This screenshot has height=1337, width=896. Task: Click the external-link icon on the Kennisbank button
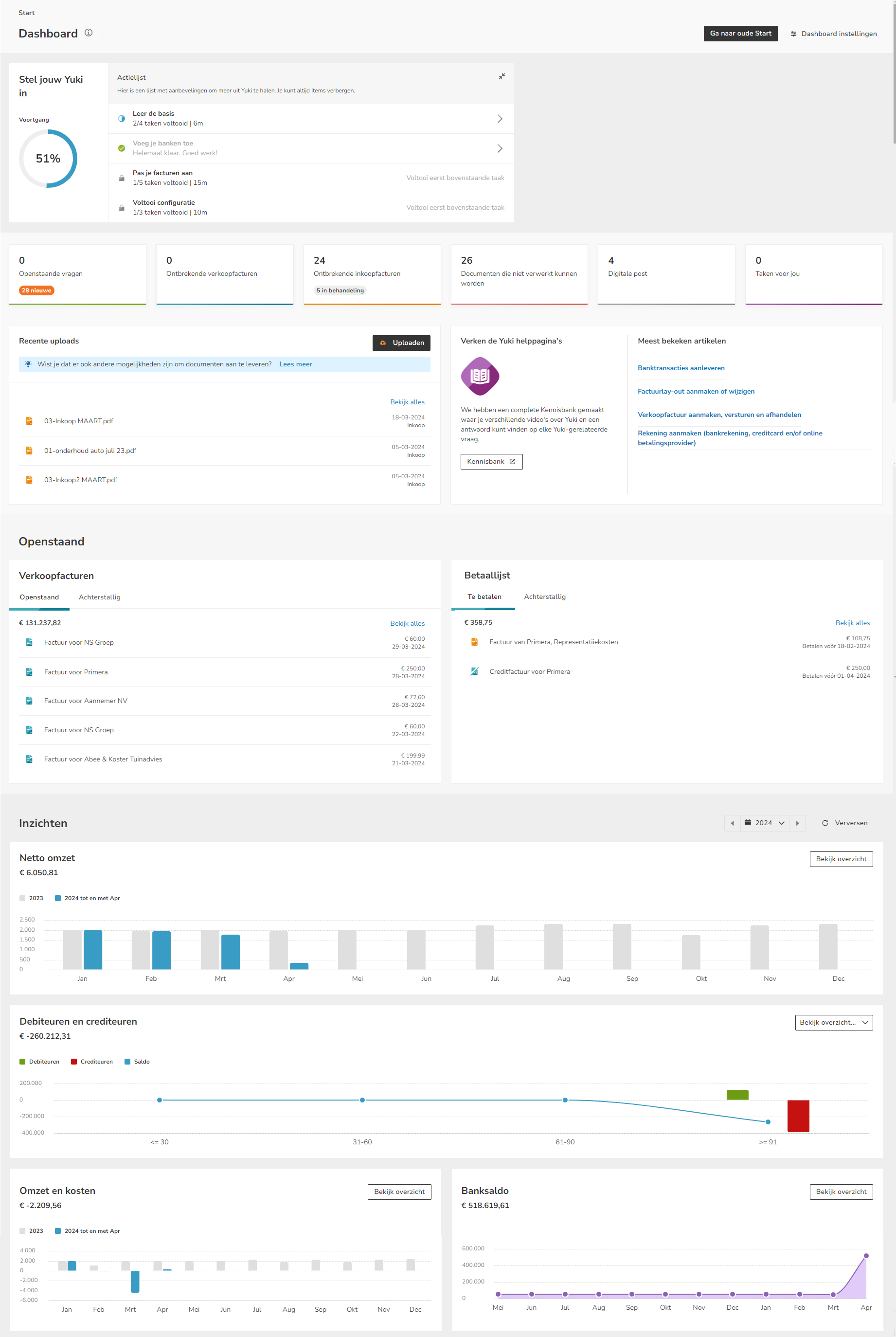coord(513,462)
